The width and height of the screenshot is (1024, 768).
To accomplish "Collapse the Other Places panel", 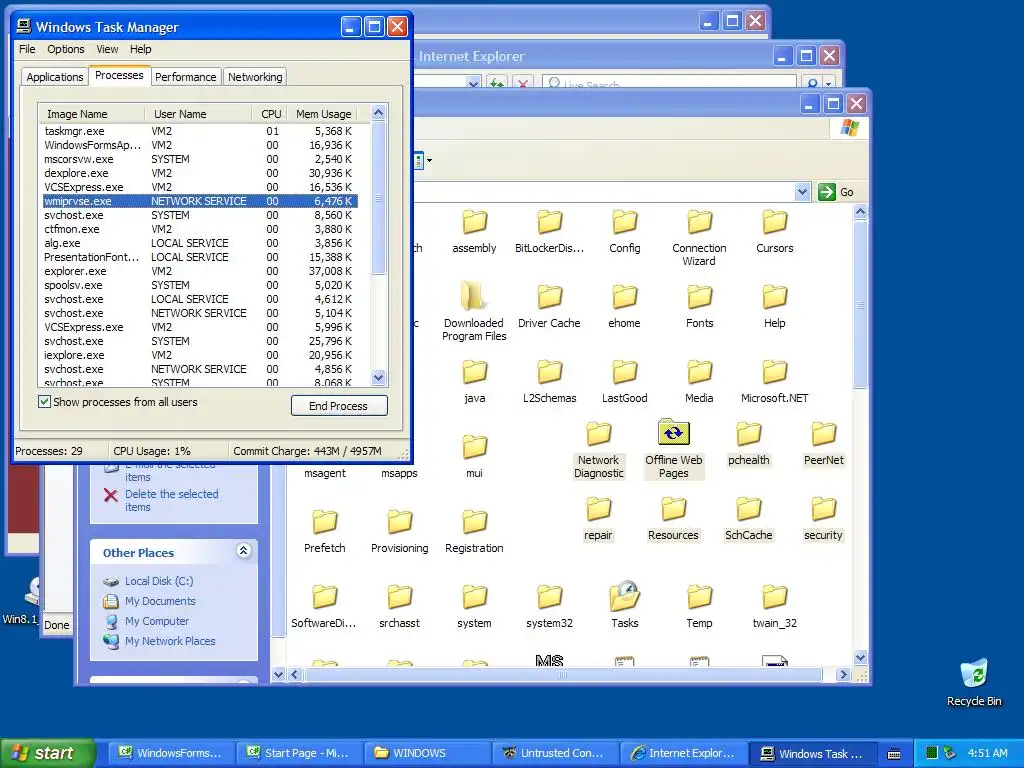I will click(x=244, y=551).
